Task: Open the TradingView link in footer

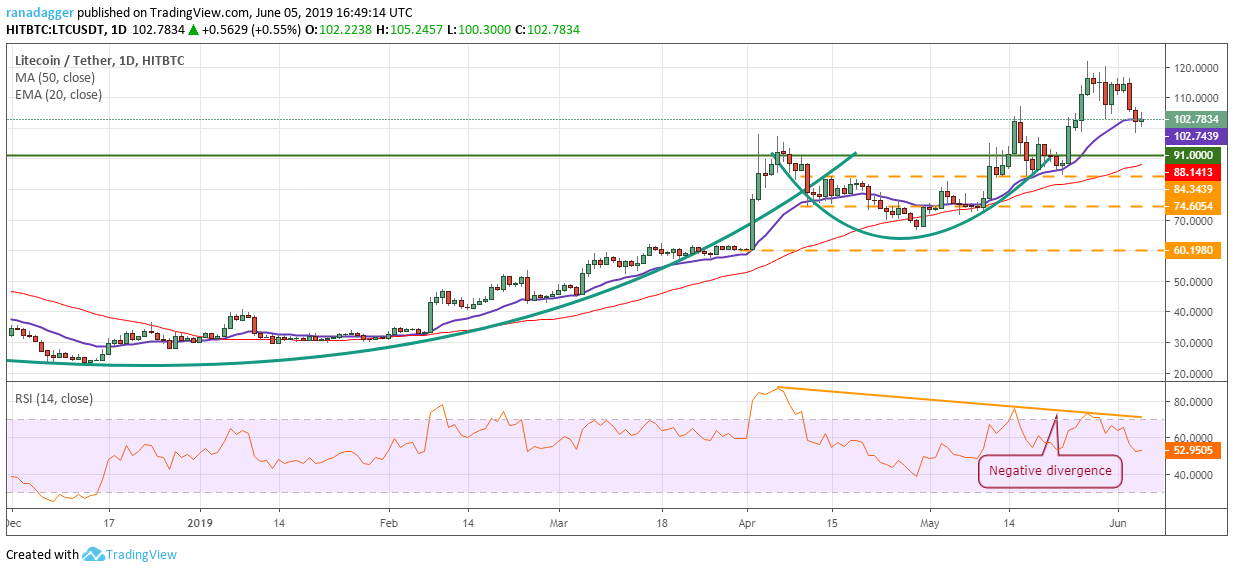Action: click(x=142, y=554)
